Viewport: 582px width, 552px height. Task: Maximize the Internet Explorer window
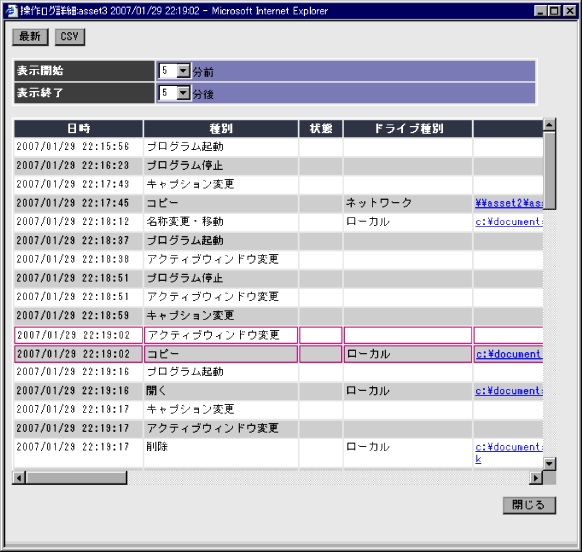click(555, 11)
